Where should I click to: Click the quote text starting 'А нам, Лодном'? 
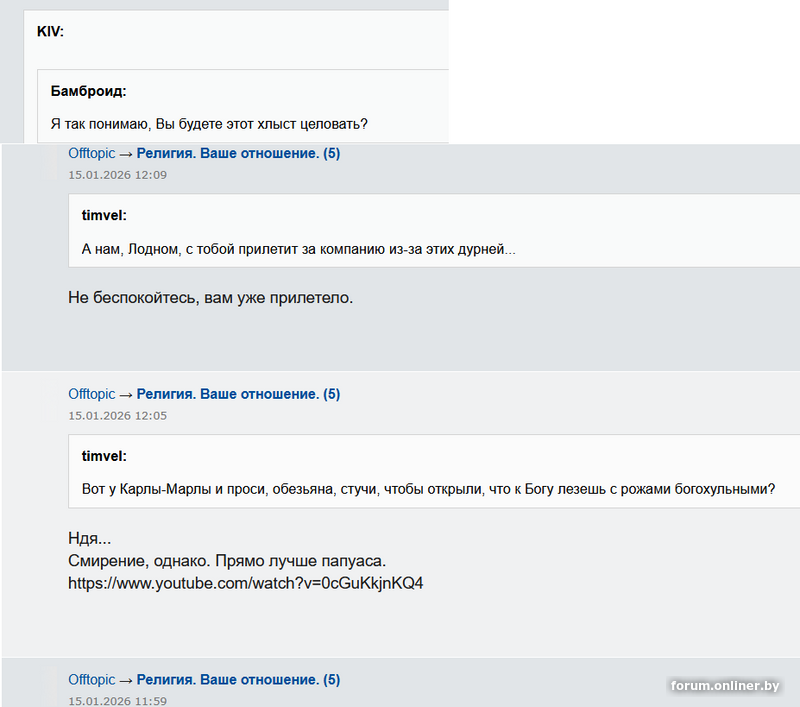tap(298, 248)
